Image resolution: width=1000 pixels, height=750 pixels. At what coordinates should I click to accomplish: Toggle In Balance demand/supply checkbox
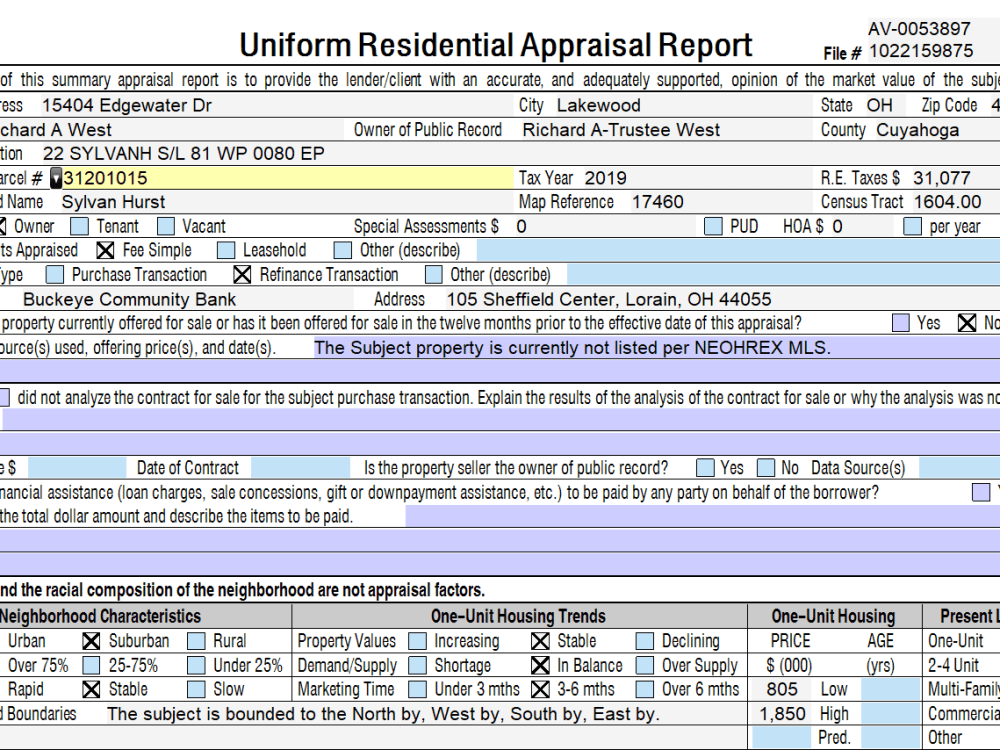tap(540, 666)
